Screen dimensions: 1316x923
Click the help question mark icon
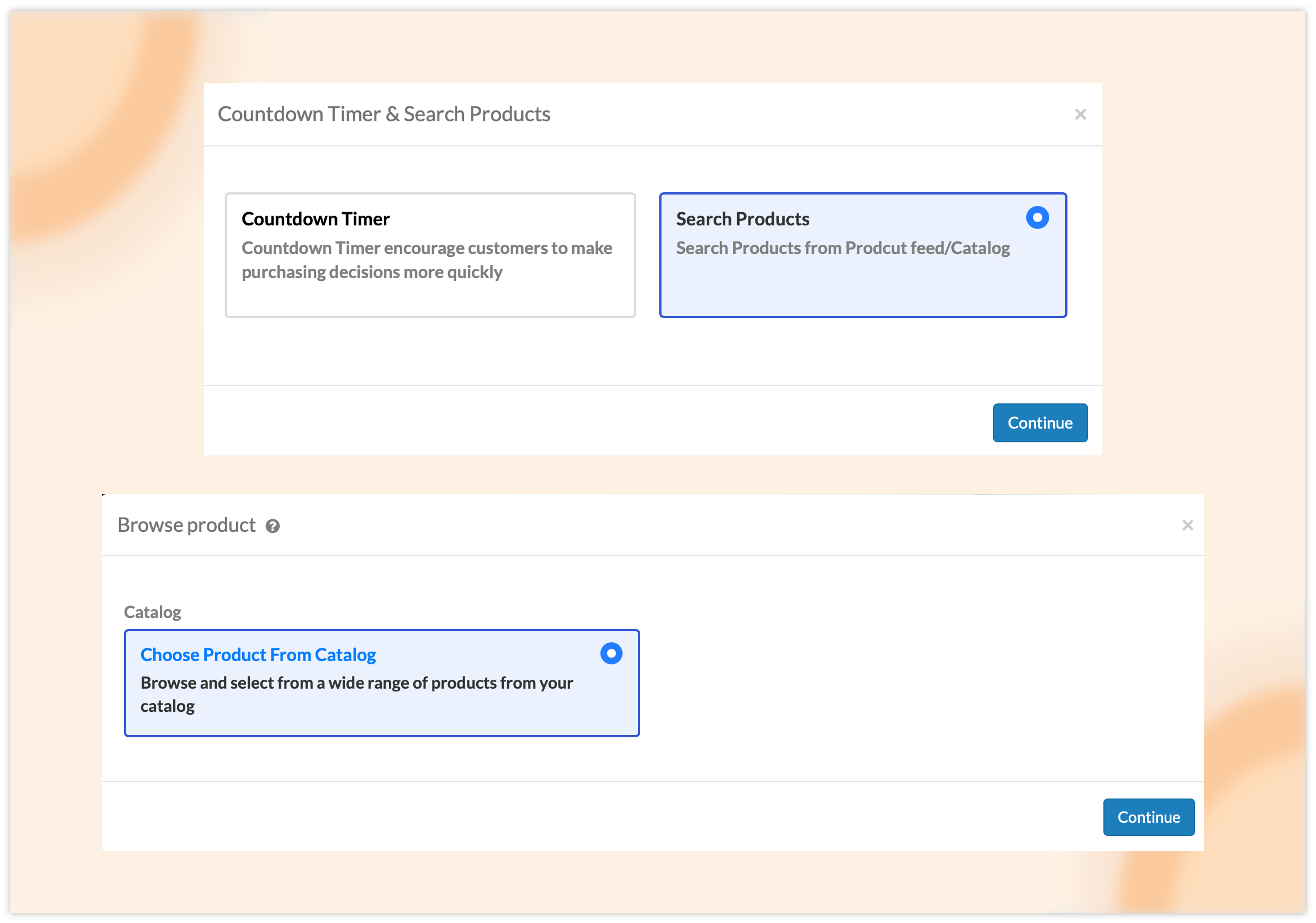pos(273,526)
